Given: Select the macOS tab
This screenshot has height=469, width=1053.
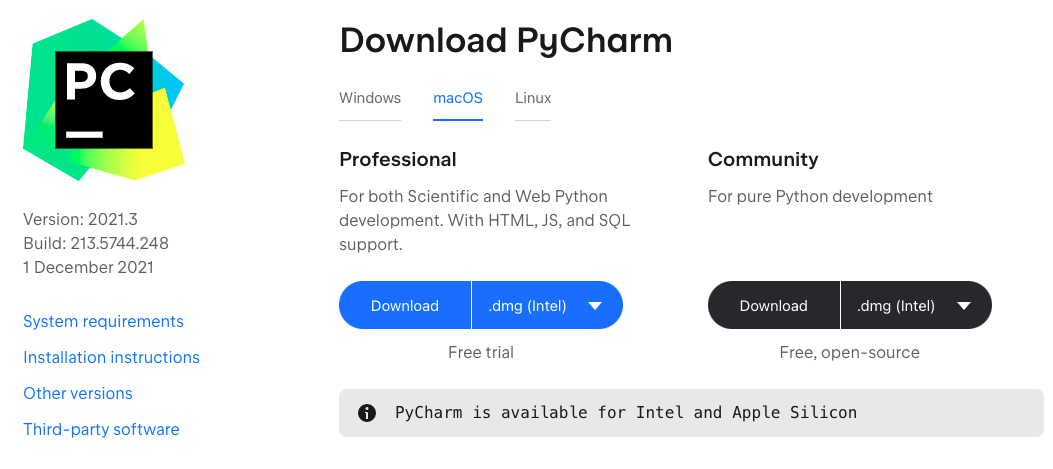Looking at the screenshot, I should click(x=458, y=98).
